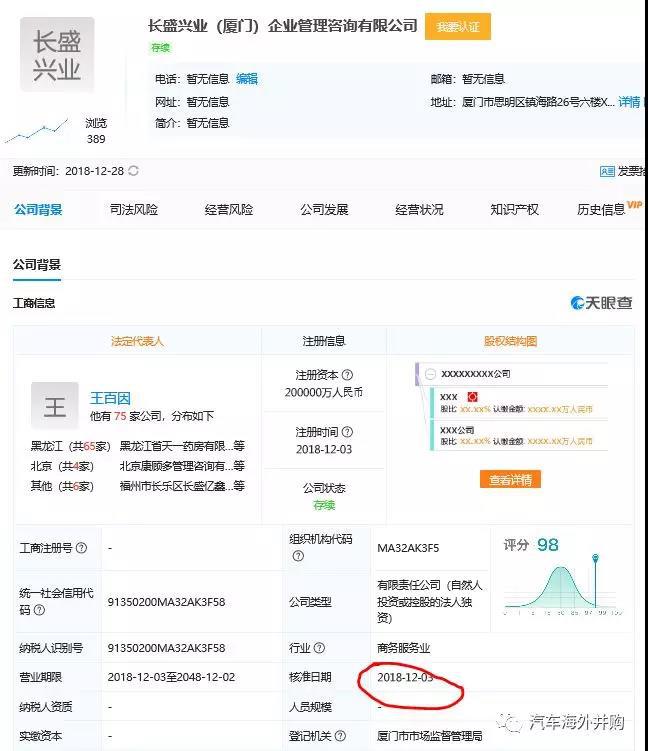Click the 商务服务业 industry value
Viewport: 648px width, 751px height.
point(404,648)
